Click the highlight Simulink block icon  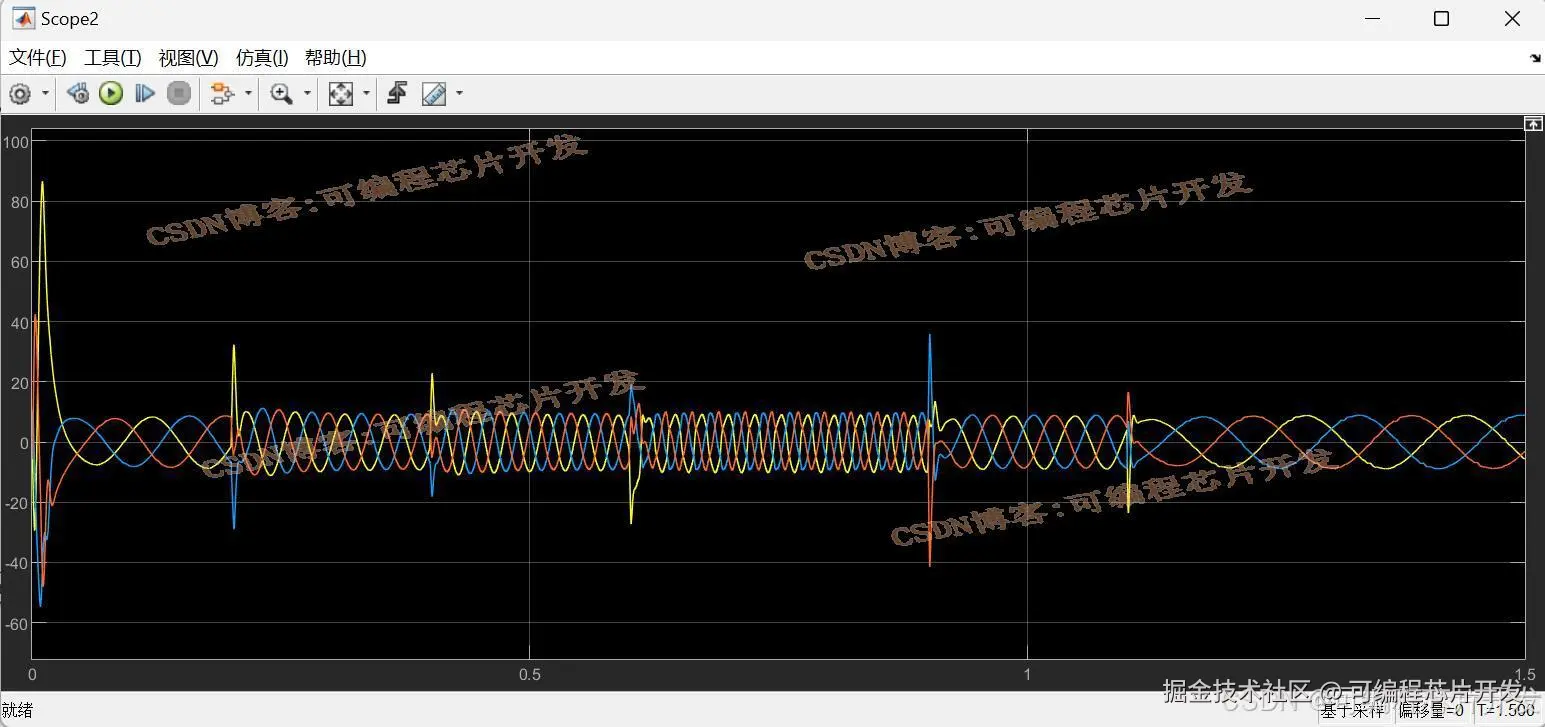click(222, 94)
